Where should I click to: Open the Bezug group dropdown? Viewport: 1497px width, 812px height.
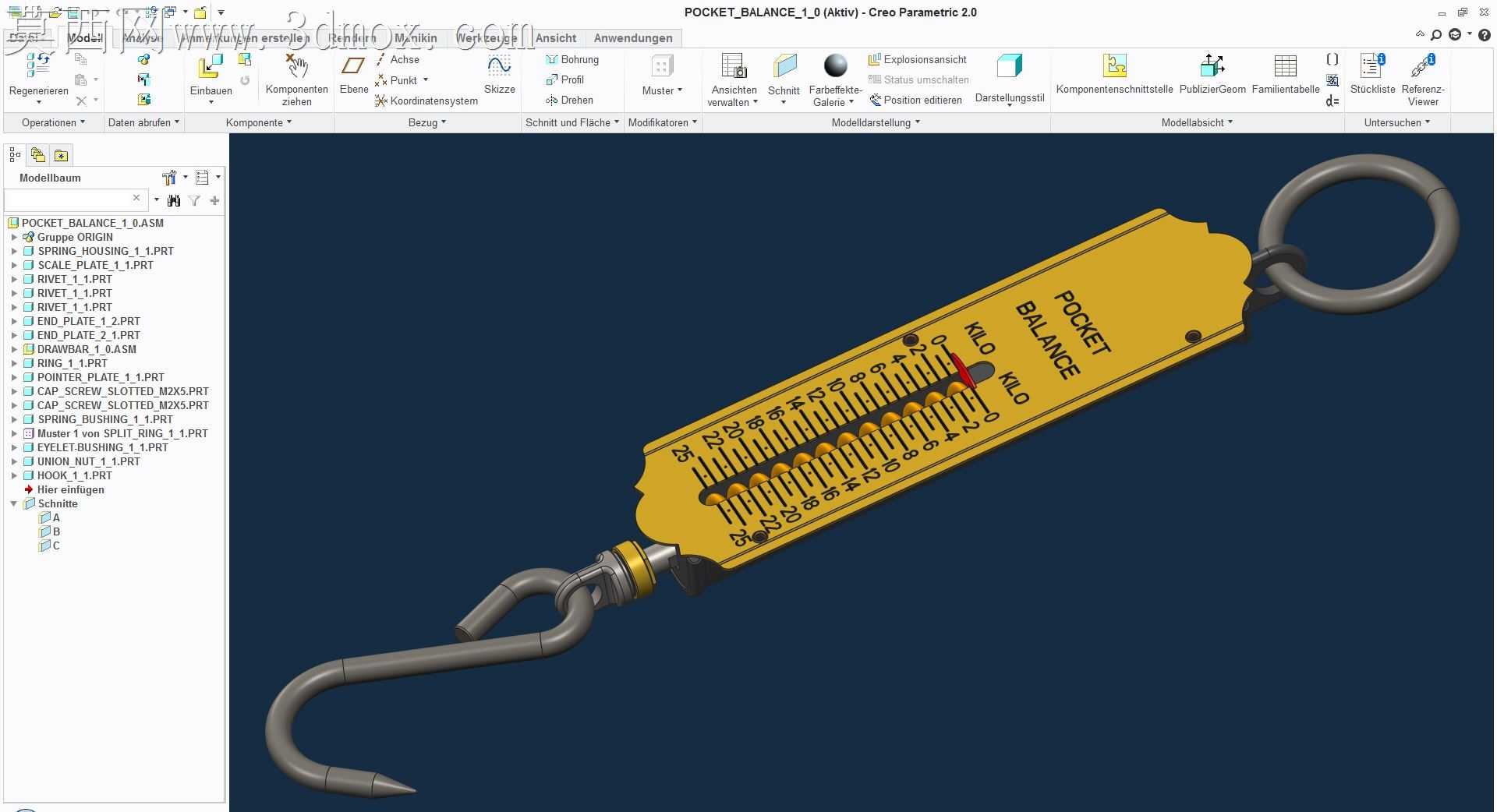coord(427,122)
